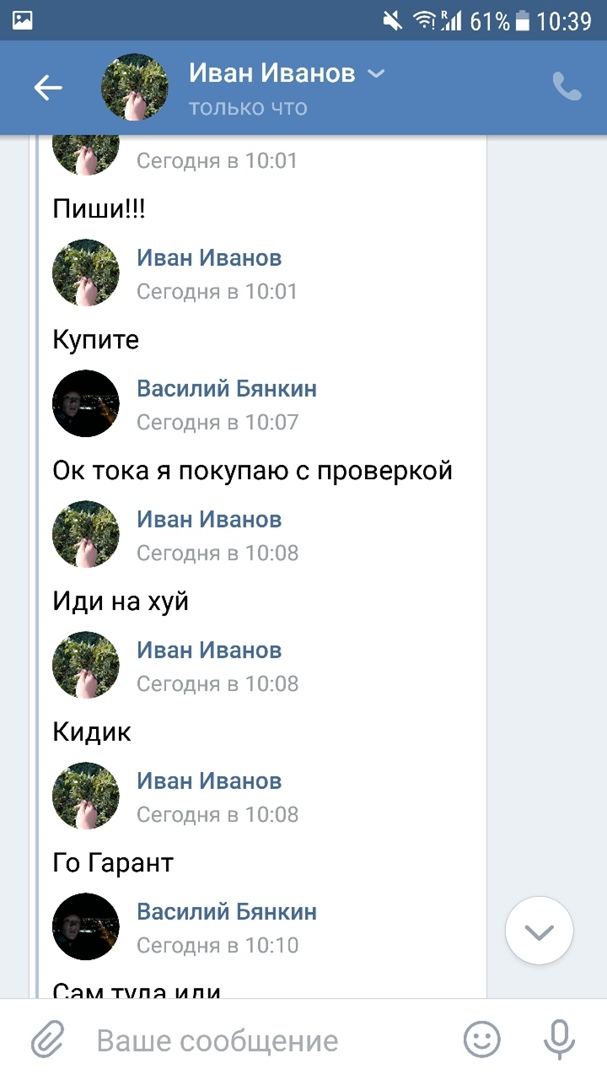Tap Василий Бянкин's avatar at 10:10 message

click(86, 927)
